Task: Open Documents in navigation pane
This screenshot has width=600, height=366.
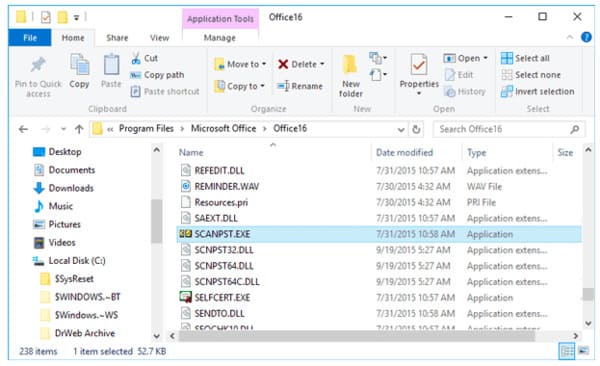Action: 64,170
